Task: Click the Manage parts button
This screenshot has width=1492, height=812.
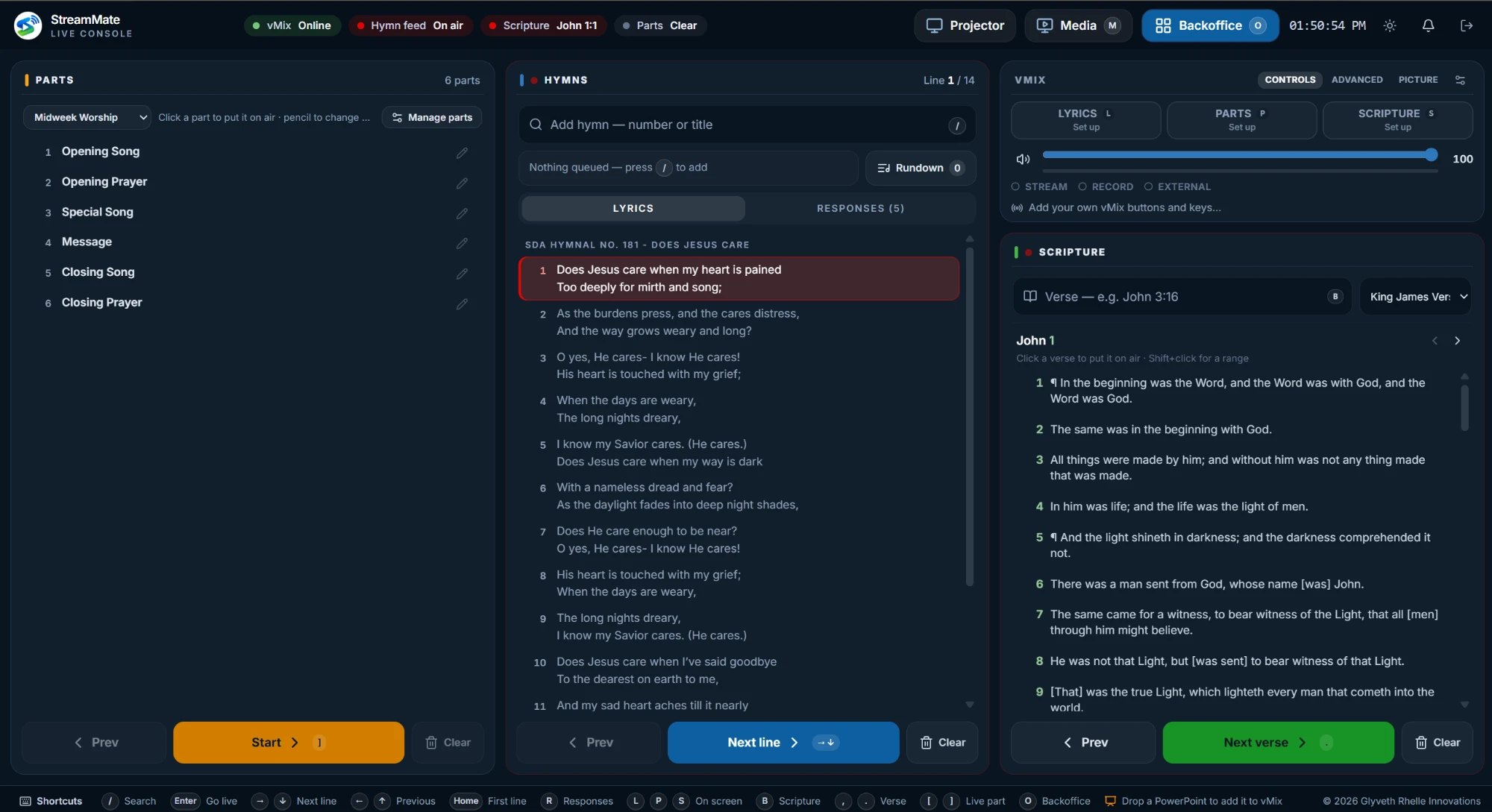Action: tap(432, 117)
